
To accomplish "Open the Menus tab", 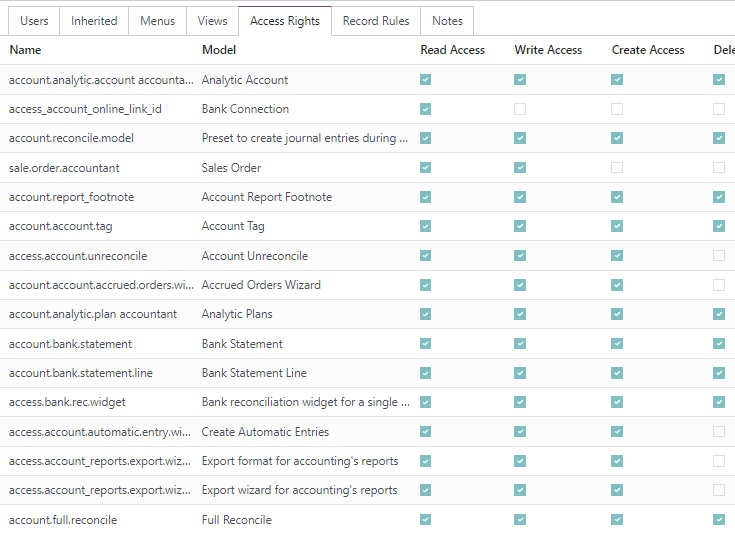I will 157,21.
